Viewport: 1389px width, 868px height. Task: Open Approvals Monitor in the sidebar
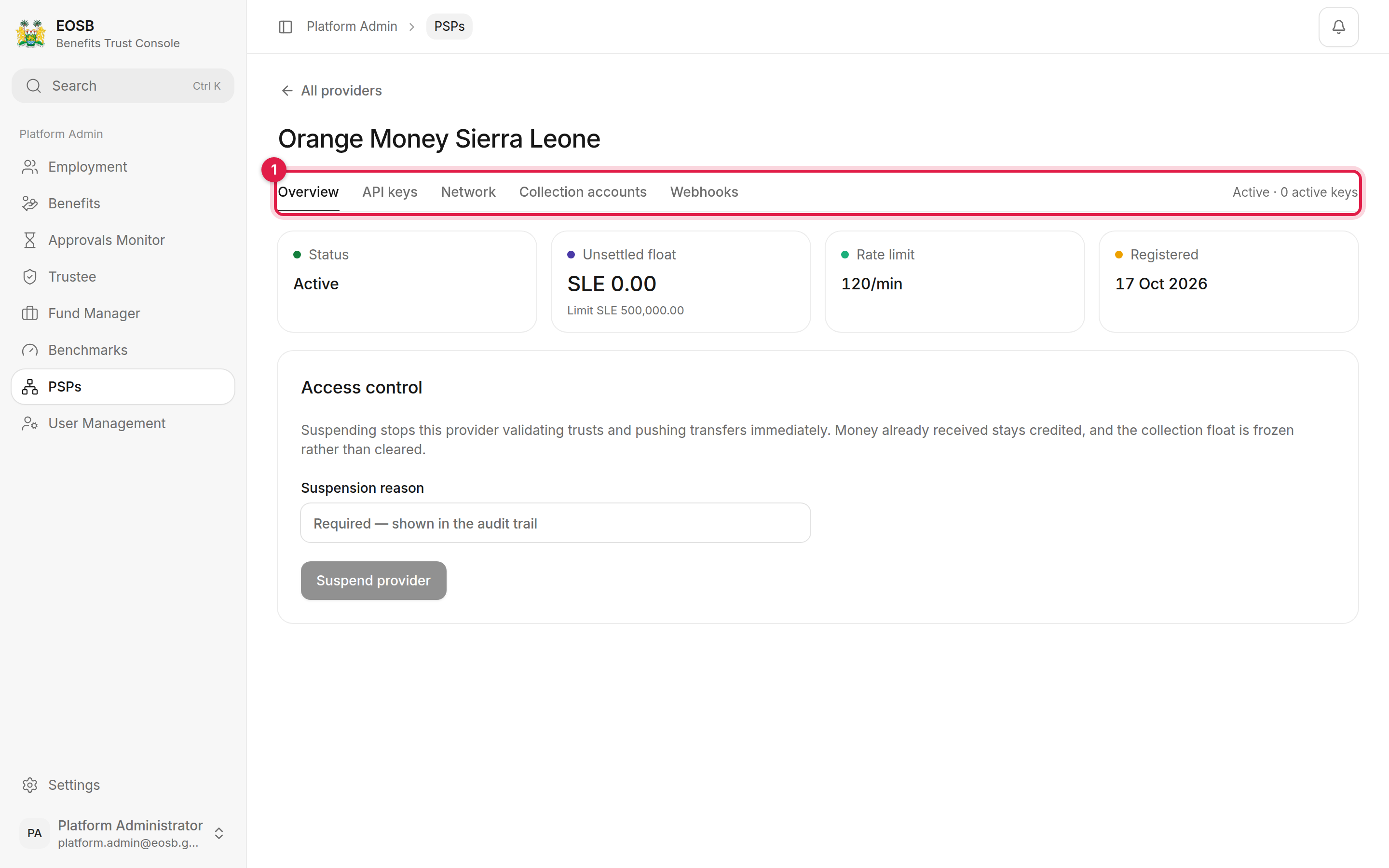tap(123, 240)
